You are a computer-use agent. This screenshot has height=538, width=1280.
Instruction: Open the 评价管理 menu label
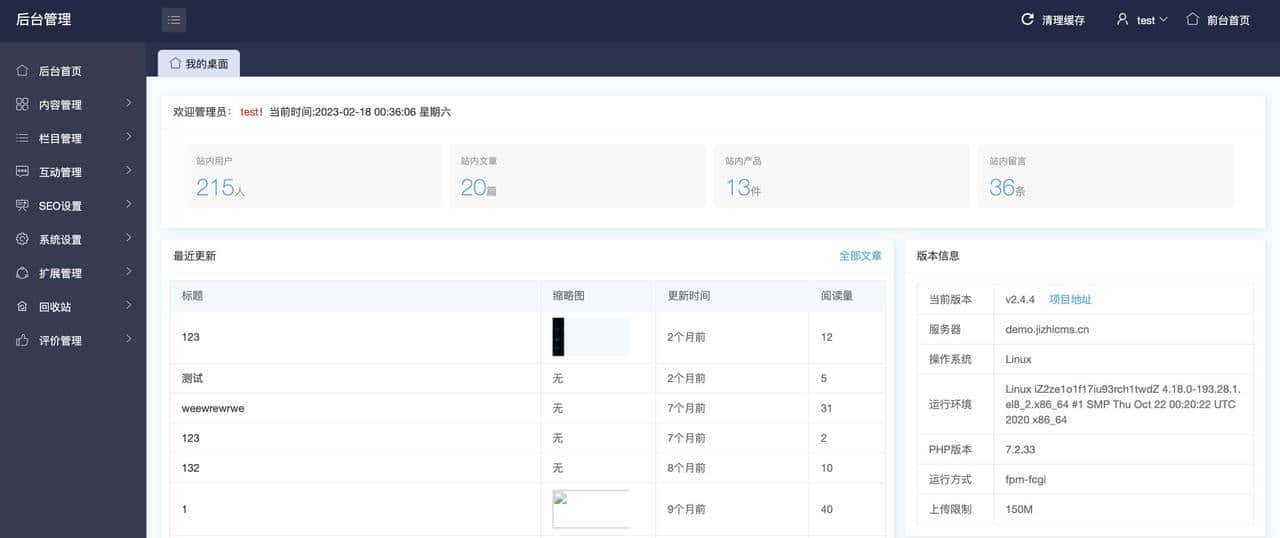point(60,341)
